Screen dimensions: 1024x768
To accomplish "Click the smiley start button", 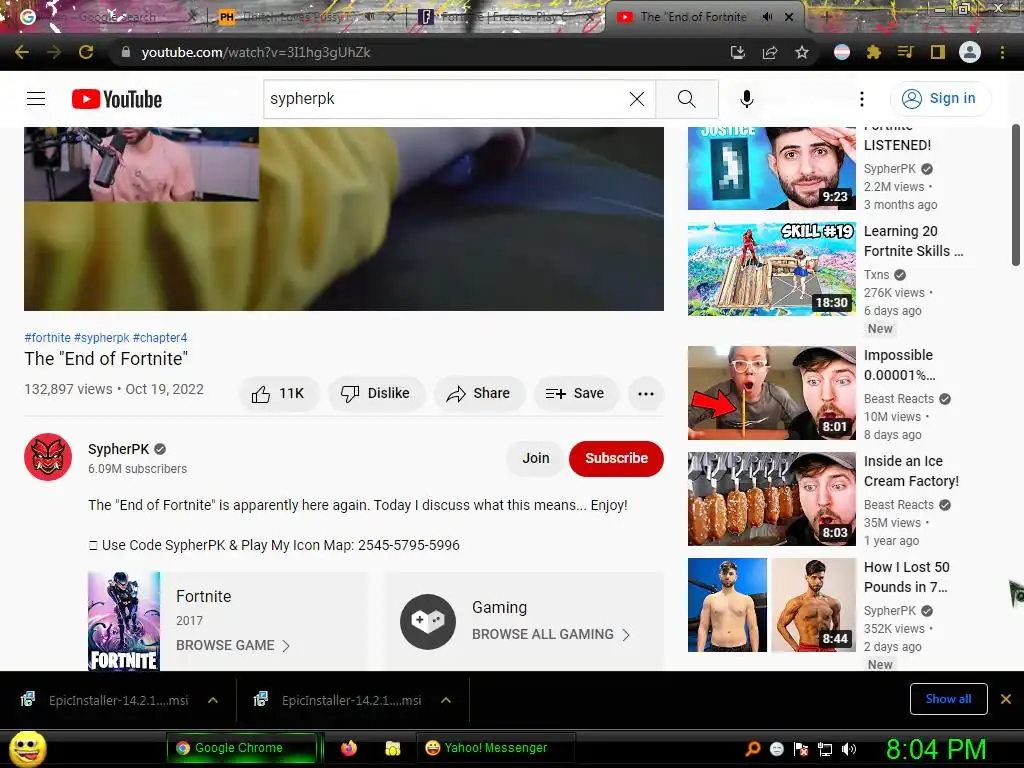I will click(27, 748).
